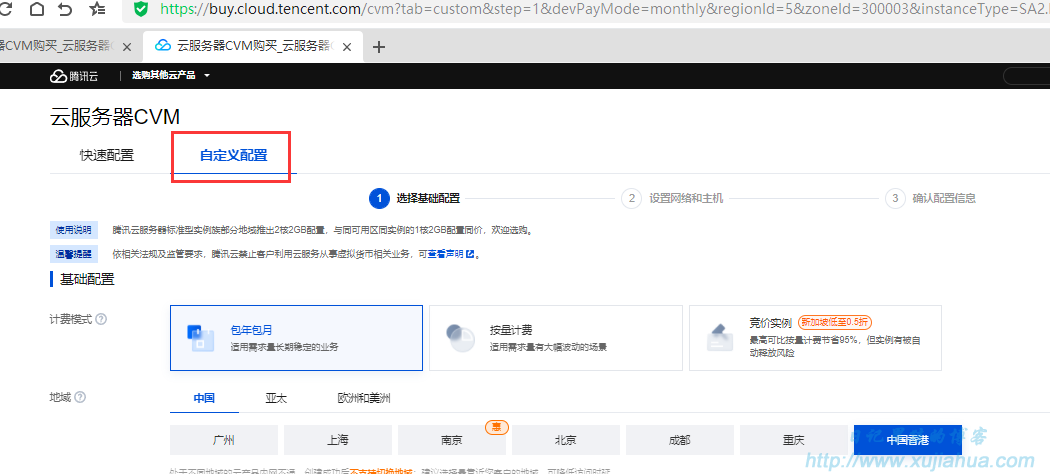Choose 中国香港 region
Viewport: 1050px width, 474px height.
pyautogui.click(x=908, y=440)
